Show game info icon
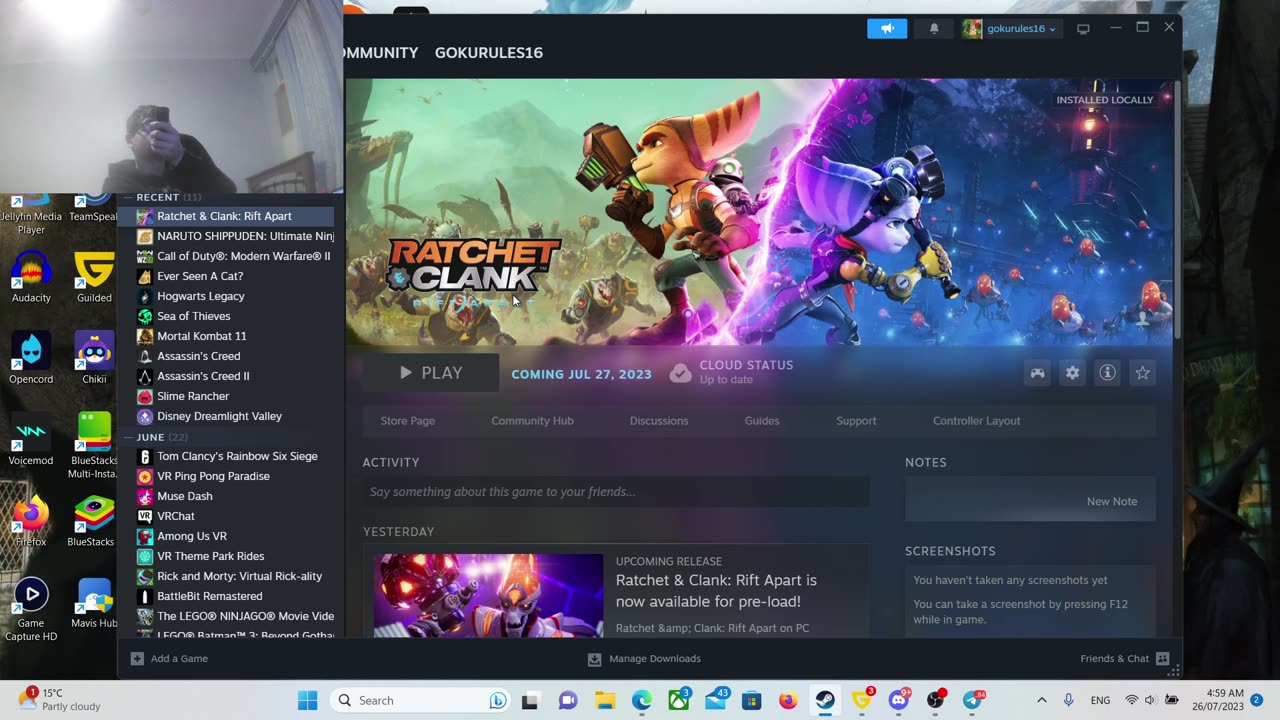The height and width of the screenshot is (720, 1280). 1107,373
